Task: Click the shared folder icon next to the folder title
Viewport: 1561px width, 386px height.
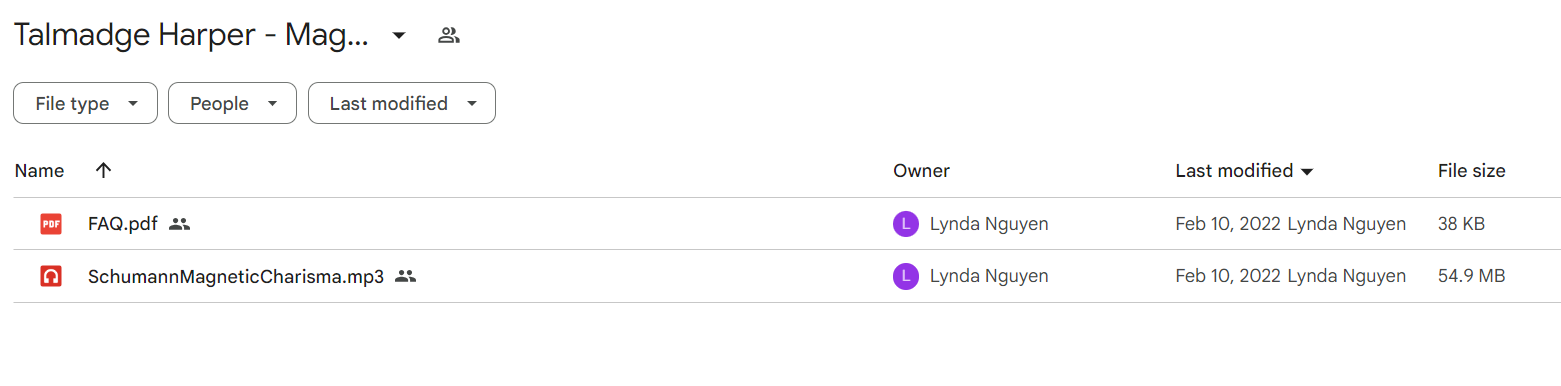Action: (x=449, y=36)
